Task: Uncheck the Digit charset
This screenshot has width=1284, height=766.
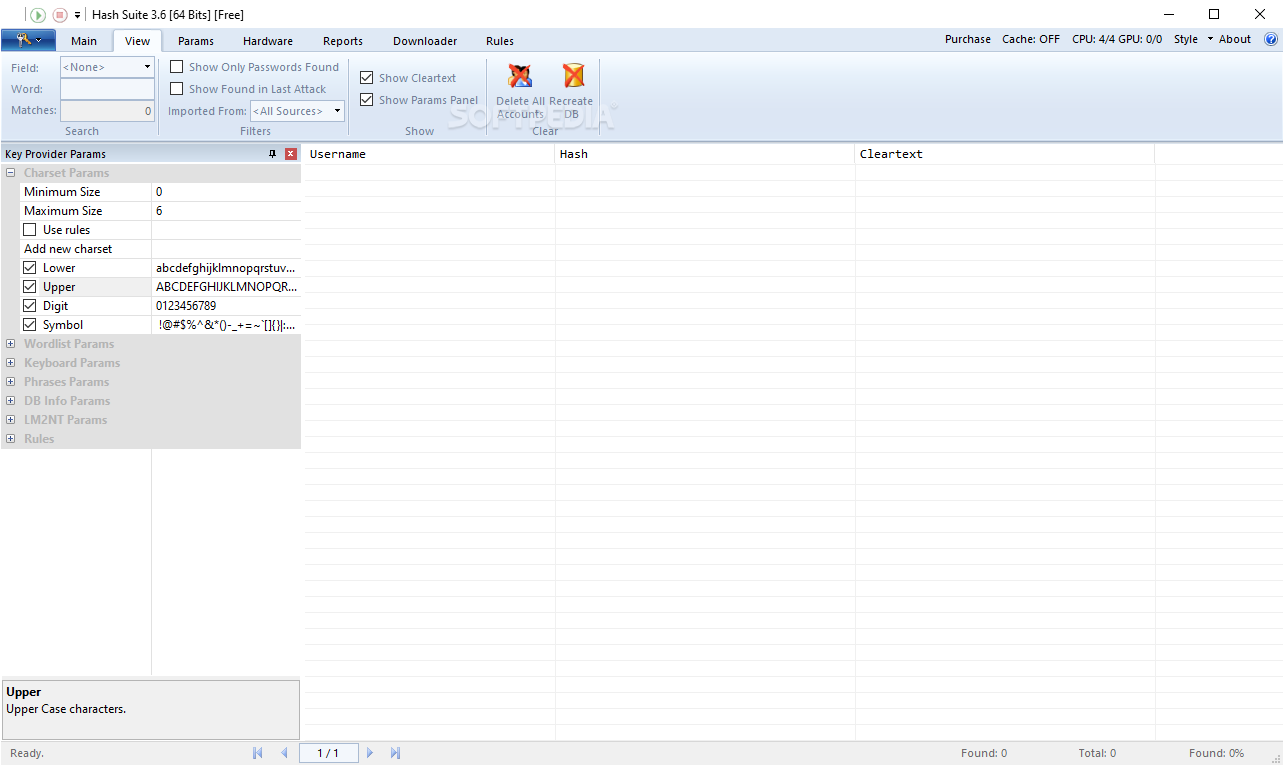Action: [x=30, y=306]
